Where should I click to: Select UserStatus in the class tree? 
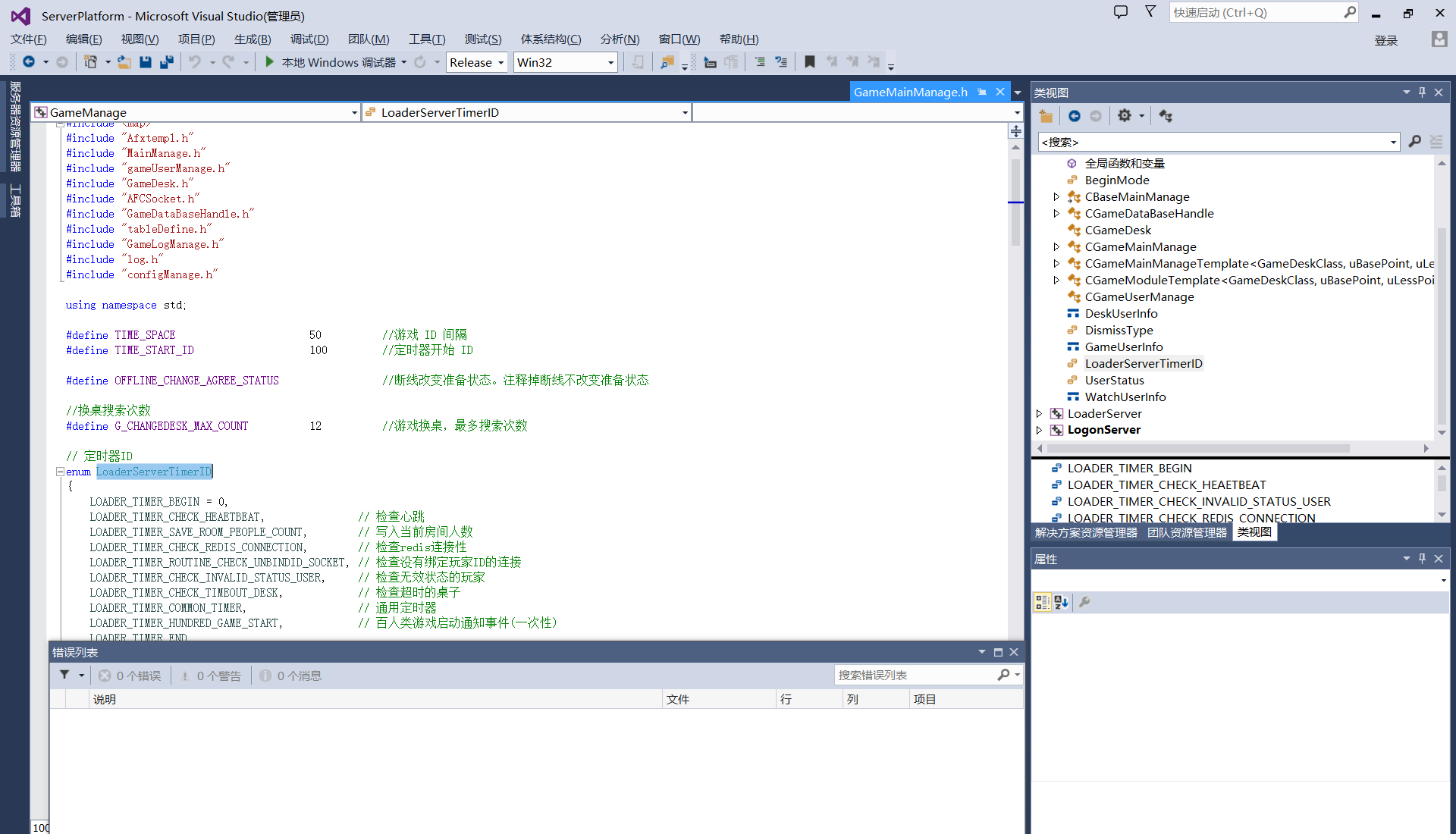tap(1114, 380)
